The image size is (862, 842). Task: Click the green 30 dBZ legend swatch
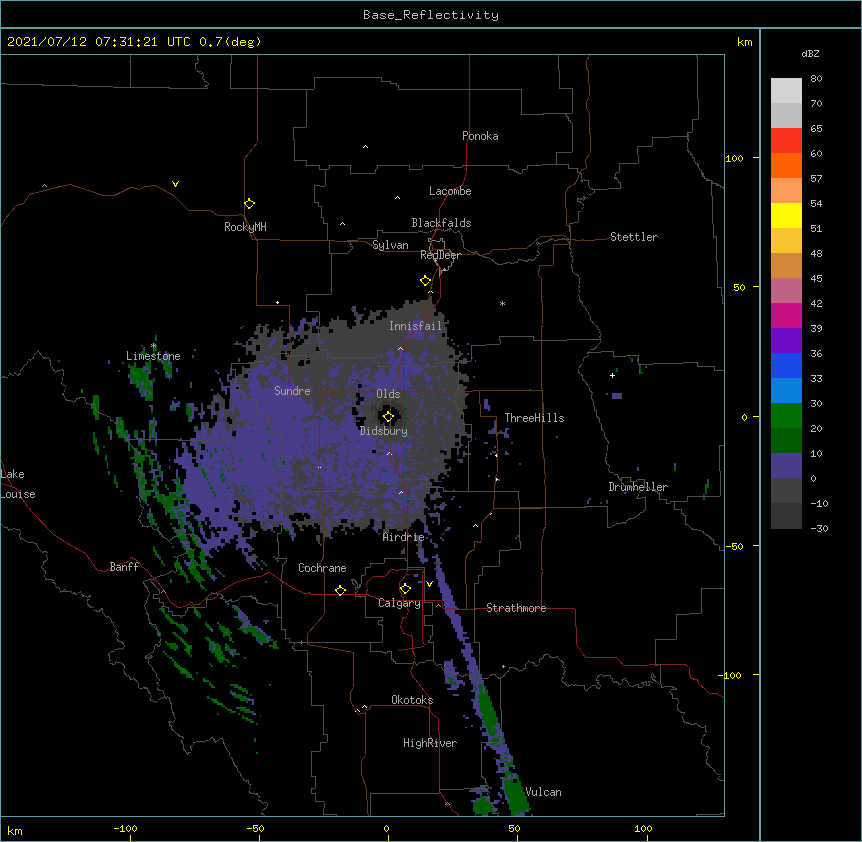[786, 416]
